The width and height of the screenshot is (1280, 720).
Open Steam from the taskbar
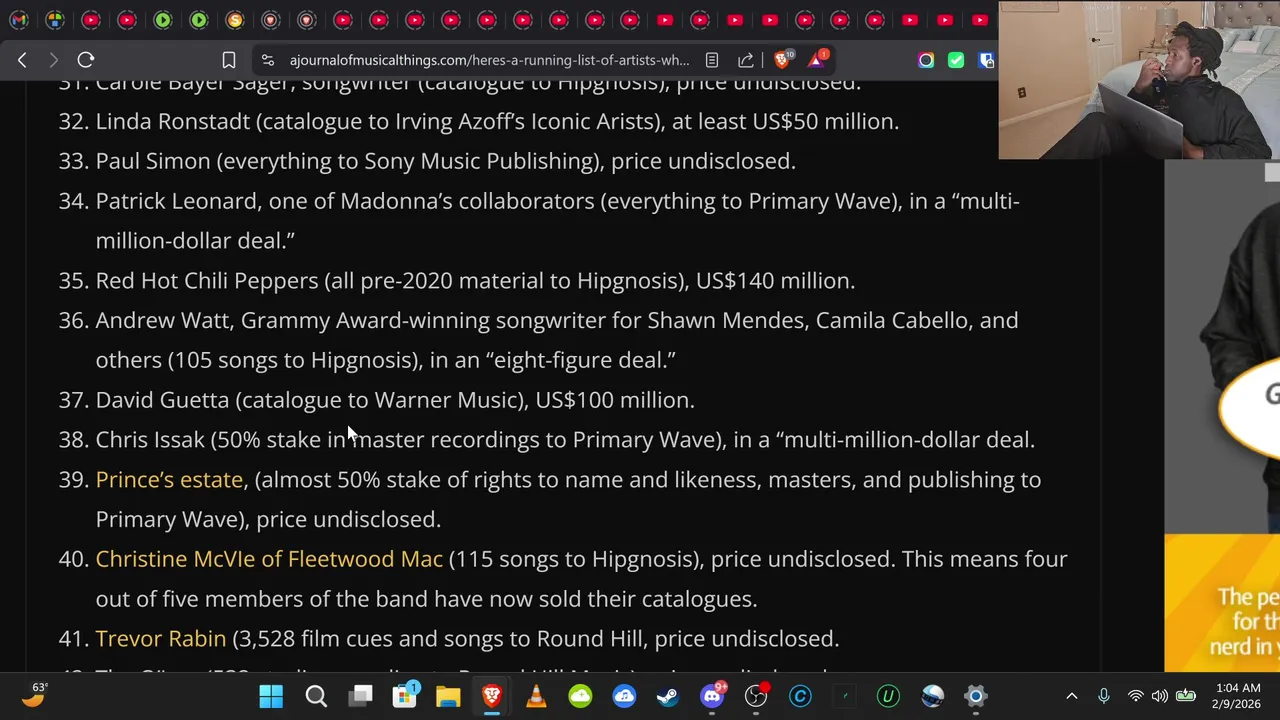click(x=668, y=696)
